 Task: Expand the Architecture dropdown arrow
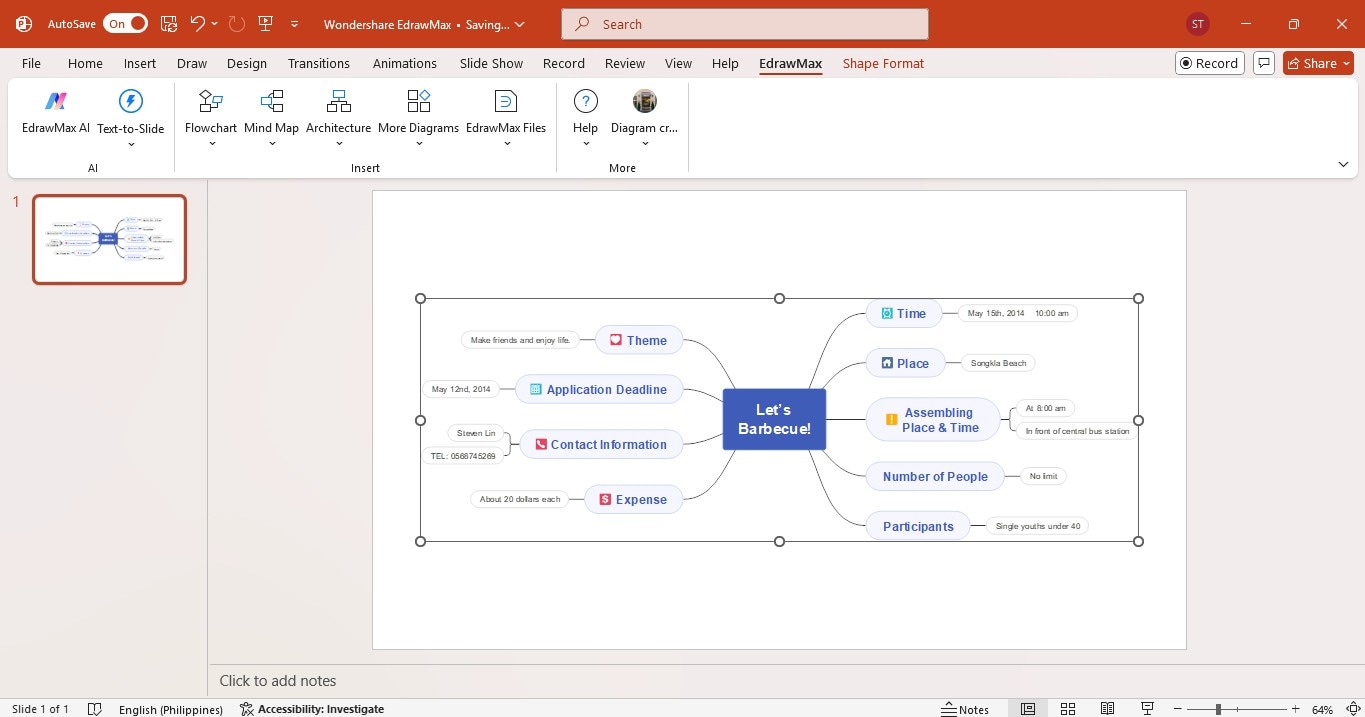339,143
